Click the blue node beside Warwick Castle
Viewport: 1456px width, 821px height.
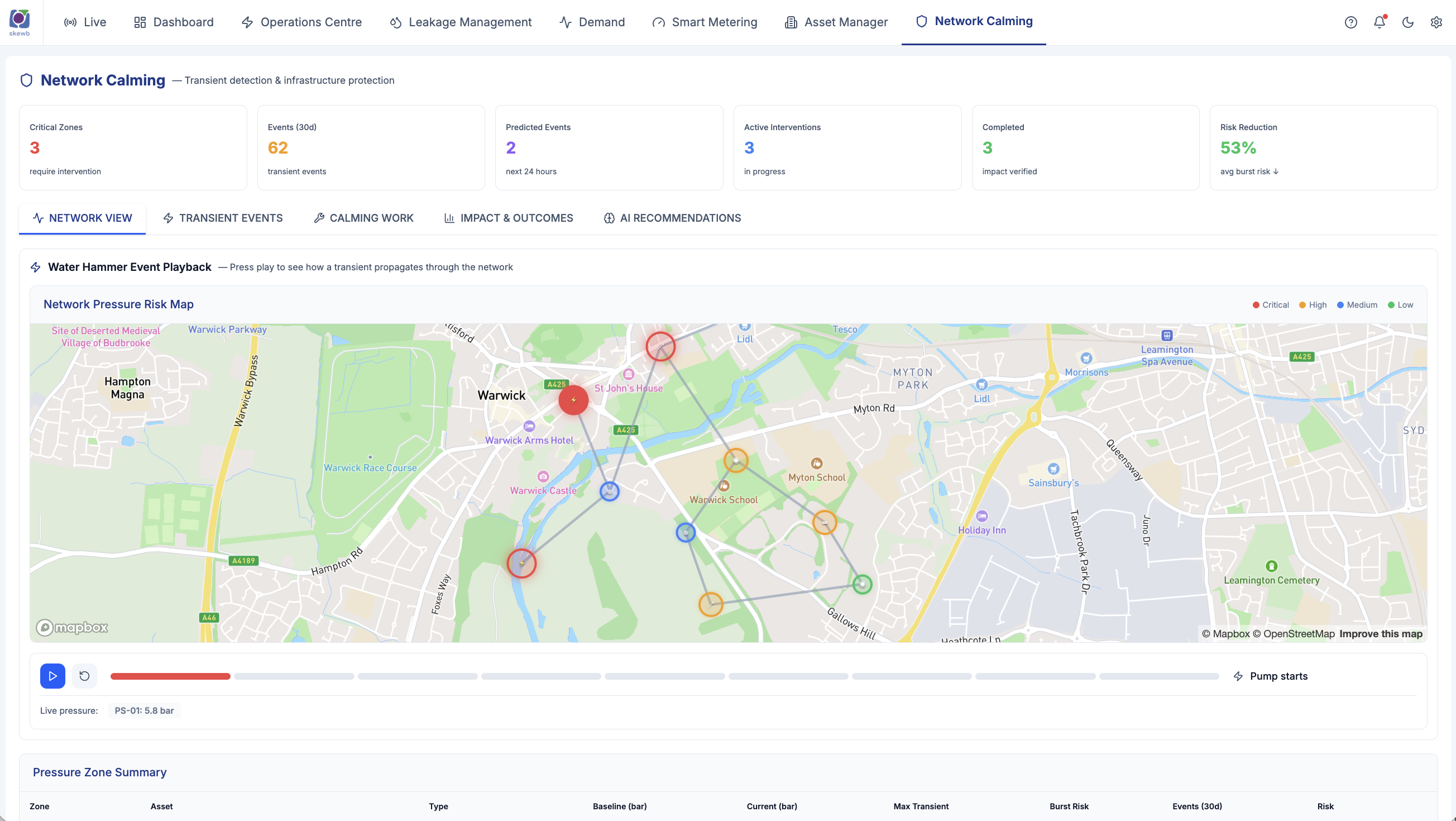pos(609,491)
